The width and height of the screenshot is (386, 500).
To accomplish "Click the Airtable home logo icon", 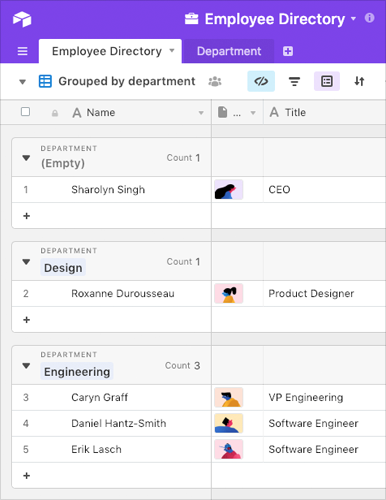I will coord(22,19).
